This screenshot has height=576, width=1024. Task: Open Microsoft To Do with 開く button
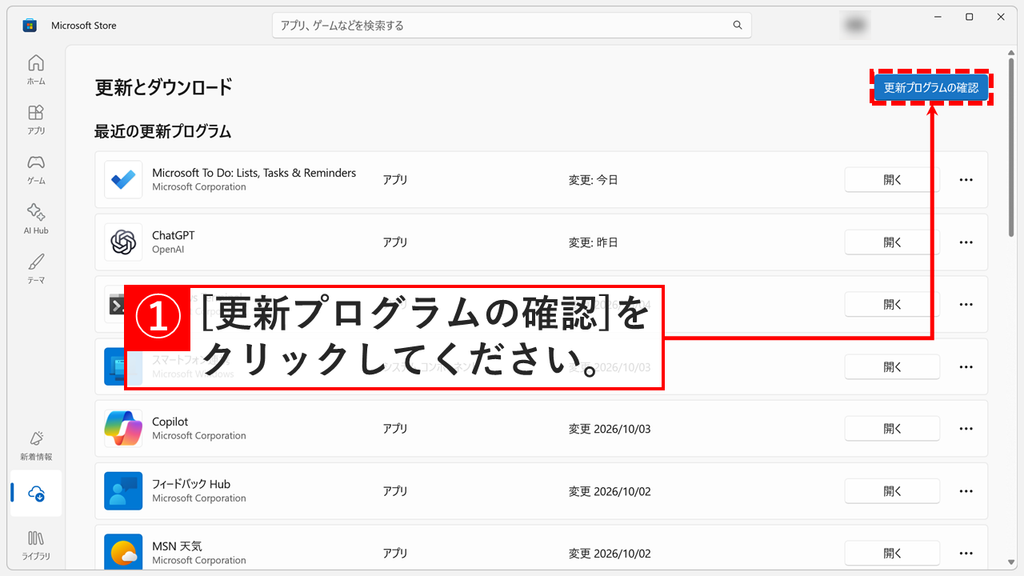[x=892, y=180]
